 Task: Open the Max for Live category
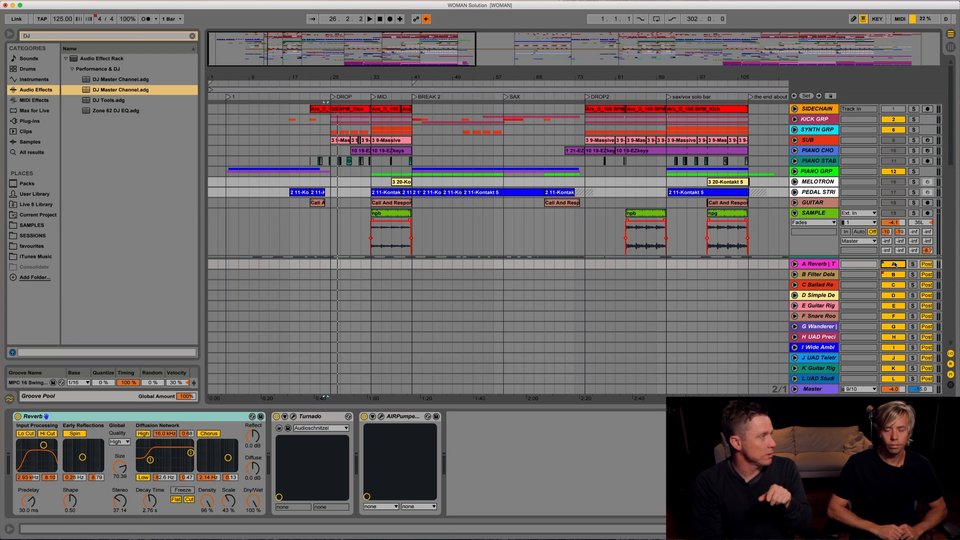[x=34, y=110]
